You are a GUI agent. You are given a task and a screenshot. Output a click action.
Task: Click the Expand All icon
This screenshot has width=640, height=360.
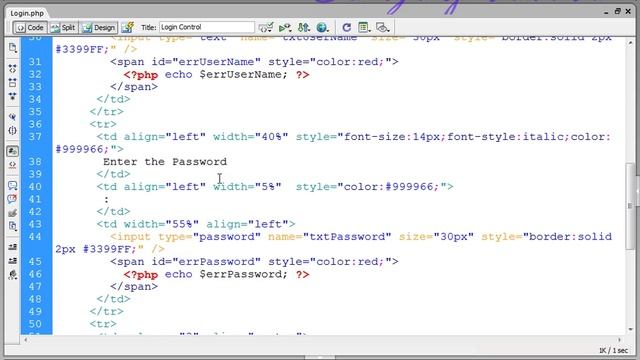(x=13, y=96)
